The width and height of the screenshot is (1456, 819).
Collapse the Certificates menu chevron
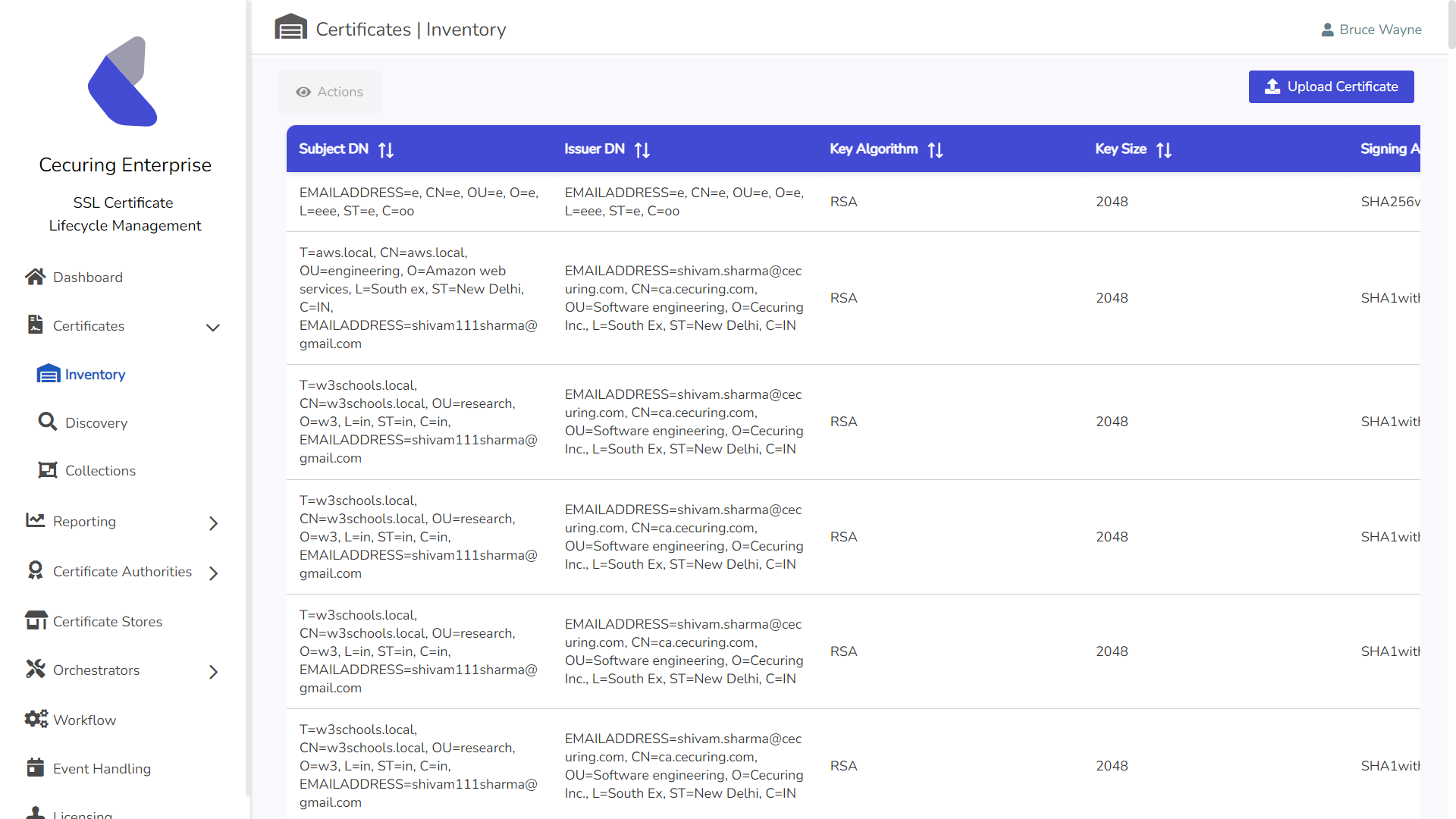[213, 328]
